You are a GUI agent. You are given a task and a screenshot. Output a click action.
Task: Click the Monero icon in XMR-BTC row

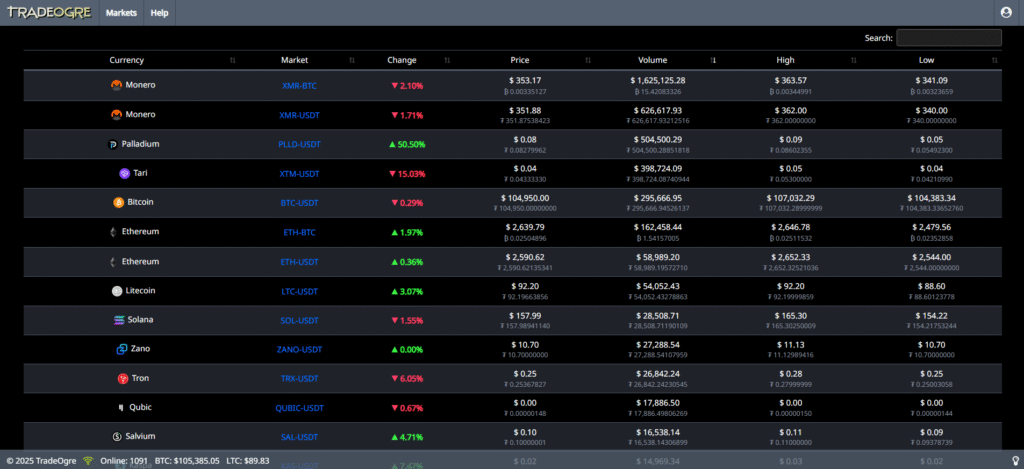[x=117, y=85]
